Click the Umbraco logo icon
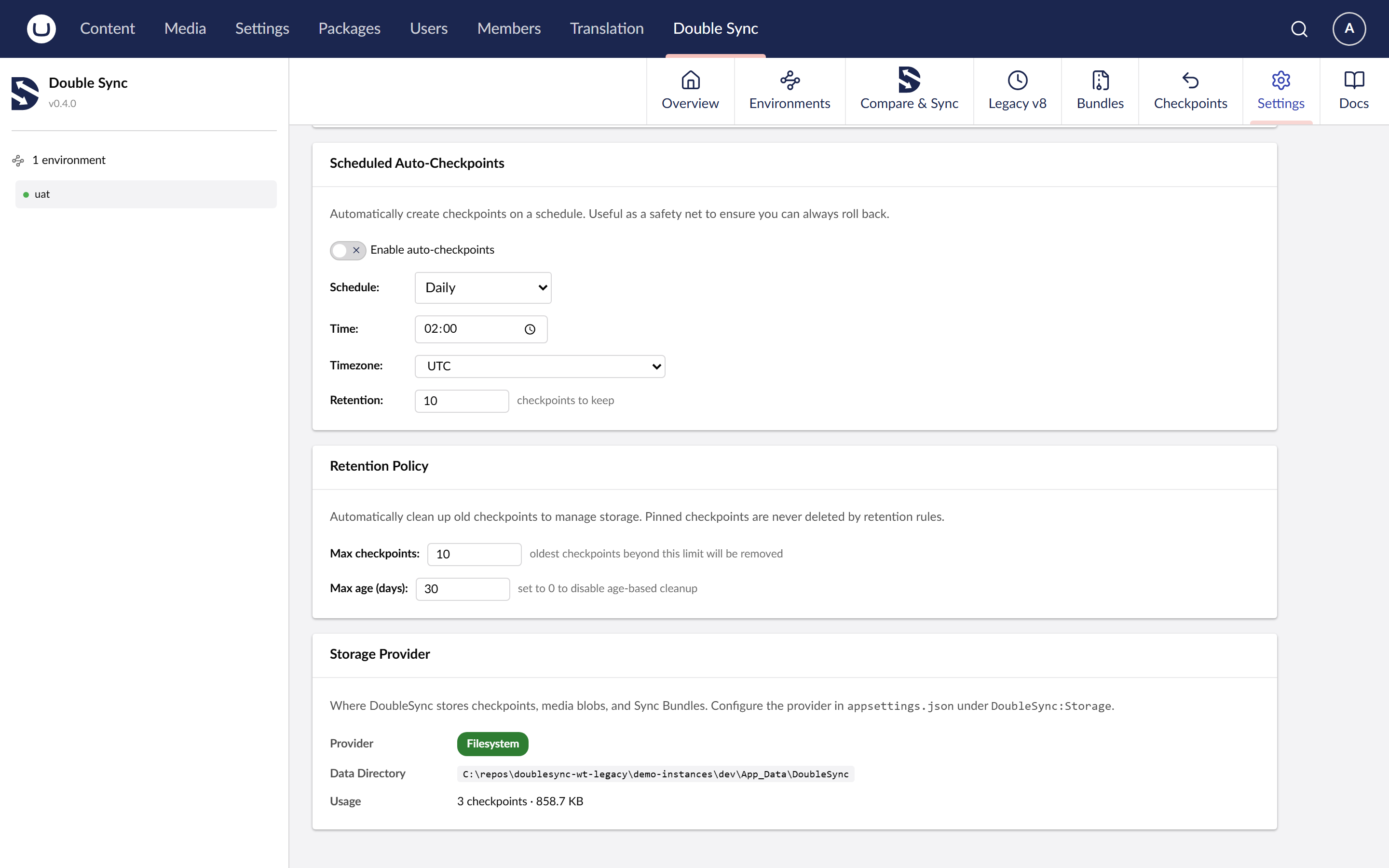The height and width of the screenshot is (868, 1389). [x=41, y=29]
